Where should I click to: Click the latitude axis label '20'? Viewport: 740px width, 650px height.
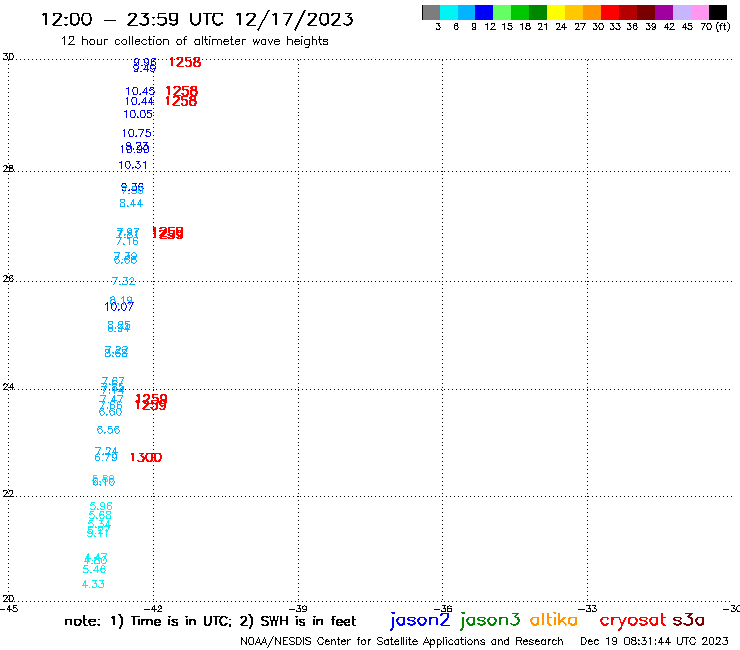[x=8, y=599]
